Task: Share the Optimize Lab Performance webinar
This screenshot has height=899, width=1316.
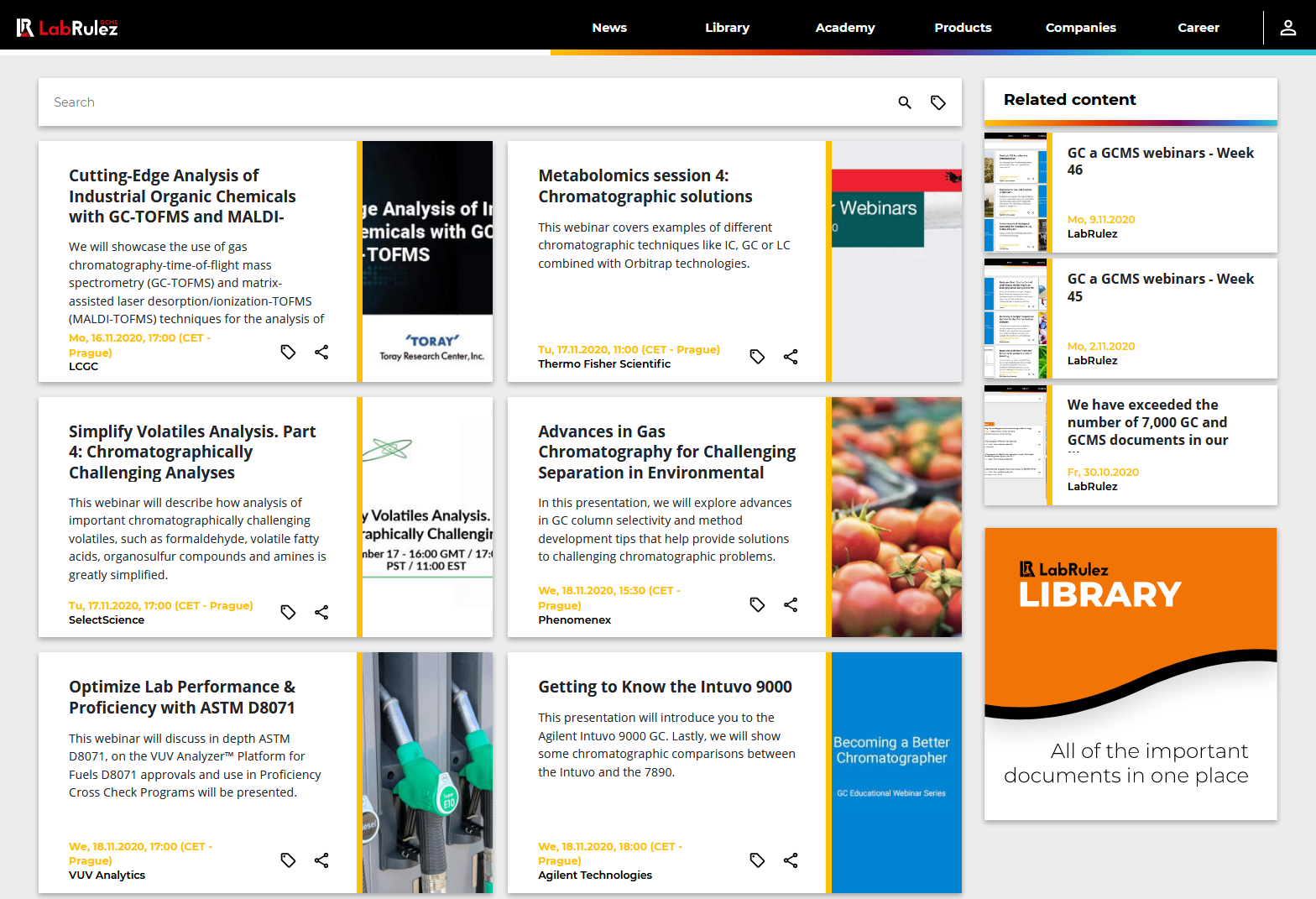Action: pyautogui.click(x=321, y=860)
